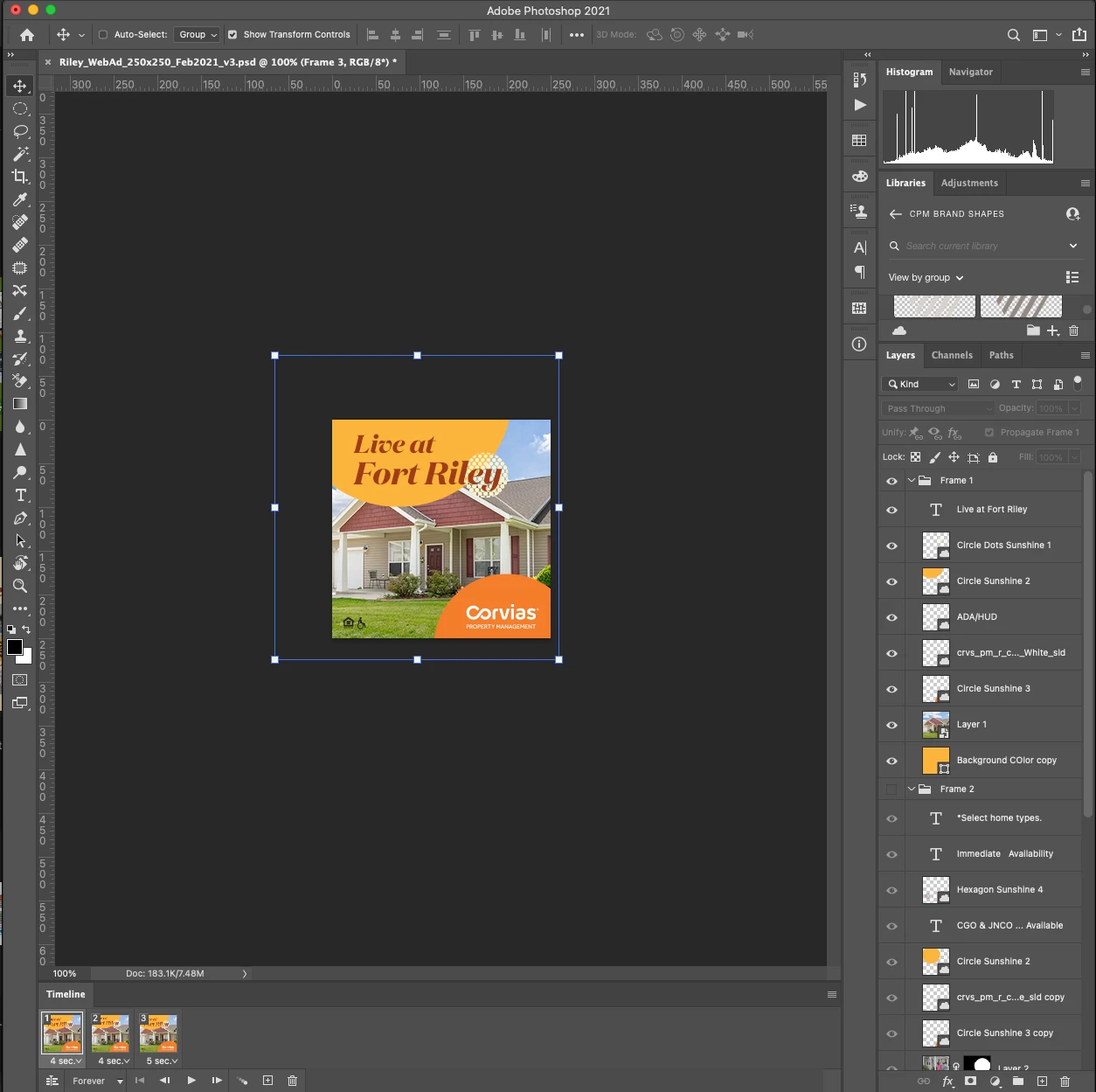Select frame 2 thumbnail in Timeline
This screenshot has height=1092, width=1096.
coord(111,1033)
